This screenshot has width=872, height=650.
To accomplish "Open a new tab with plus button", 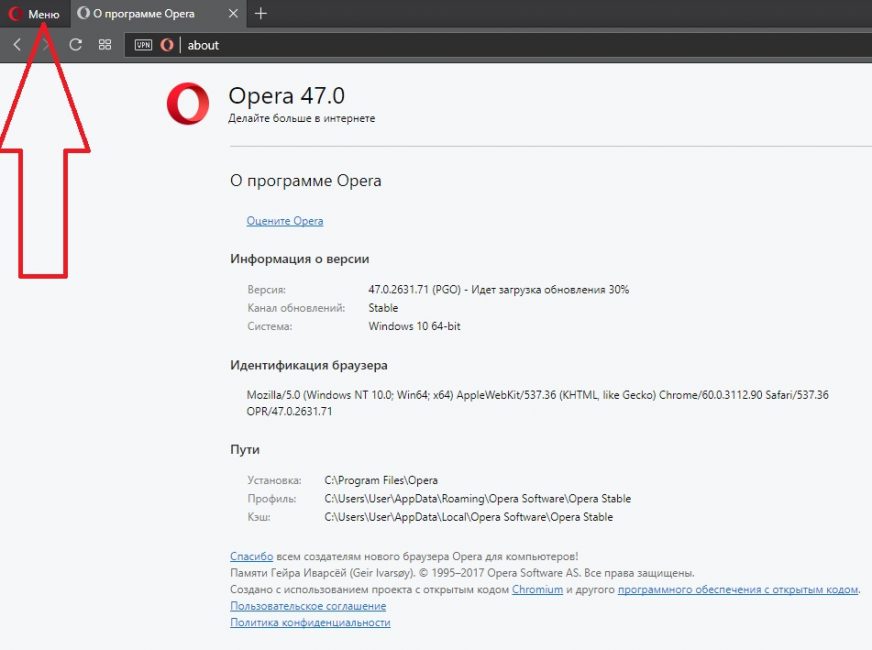I will pos(261,13).
